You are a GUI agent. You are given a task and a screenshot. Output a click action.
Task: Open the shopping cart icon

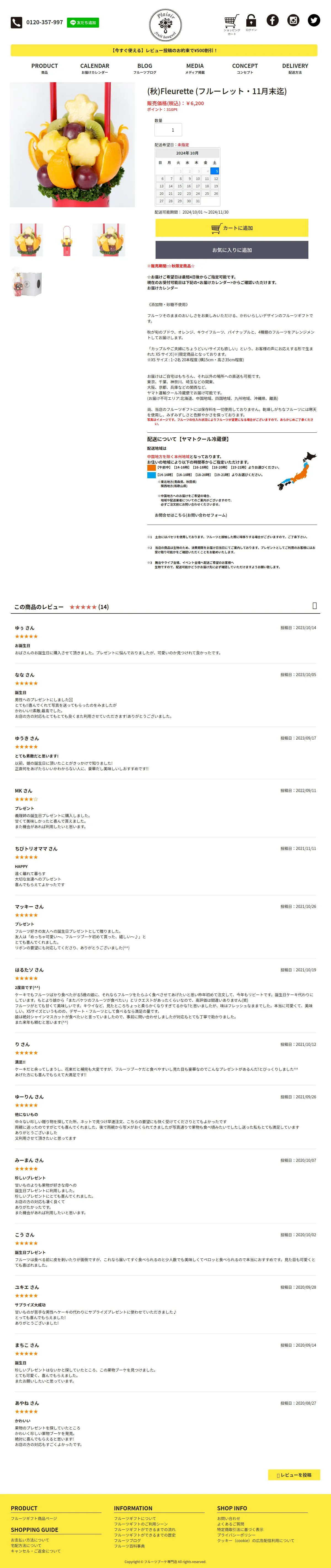click(231, 21)
